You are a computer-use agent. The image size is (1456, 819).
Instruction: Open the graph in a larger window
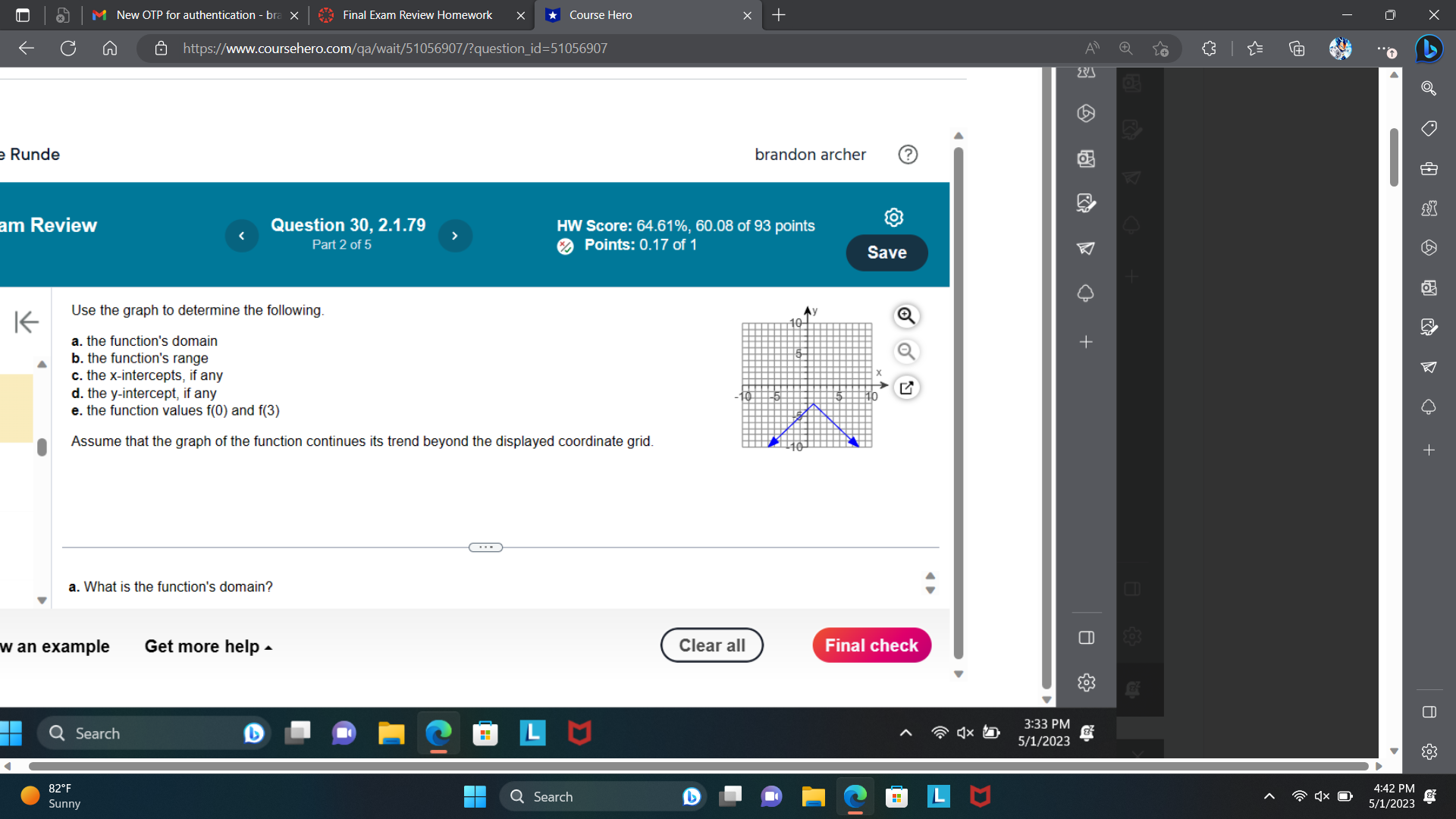point(906,388)
